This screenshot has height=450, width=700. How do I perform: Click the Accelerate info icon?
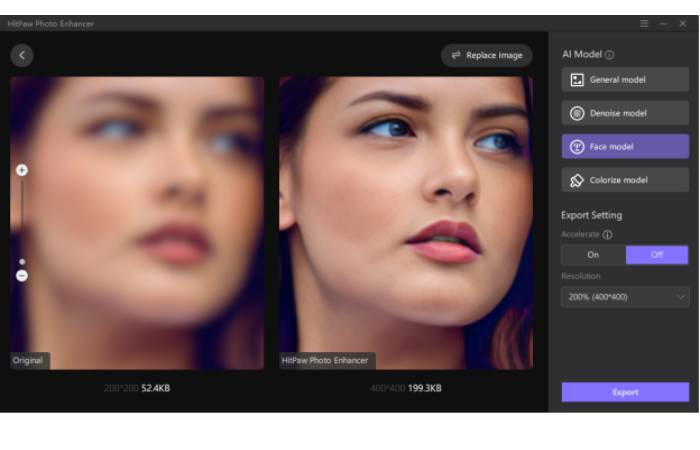(x=607, y=235)
